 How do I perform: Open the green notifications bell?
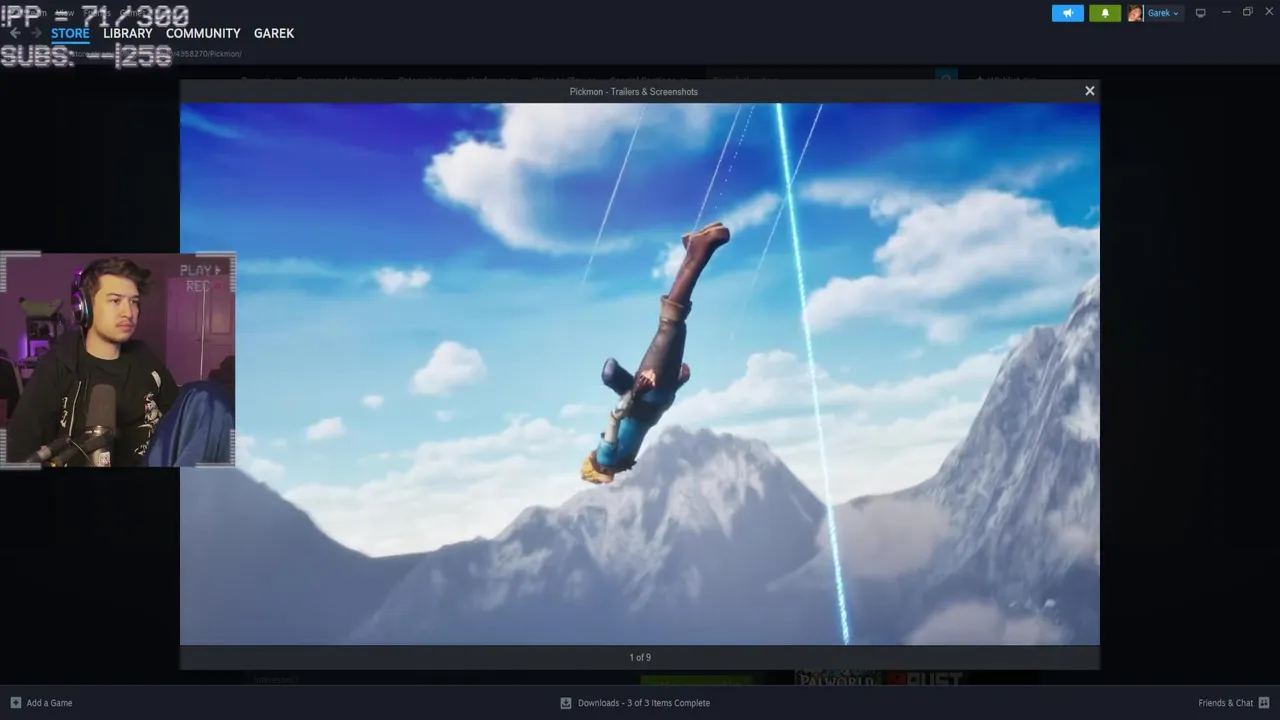pos(1105,13)
